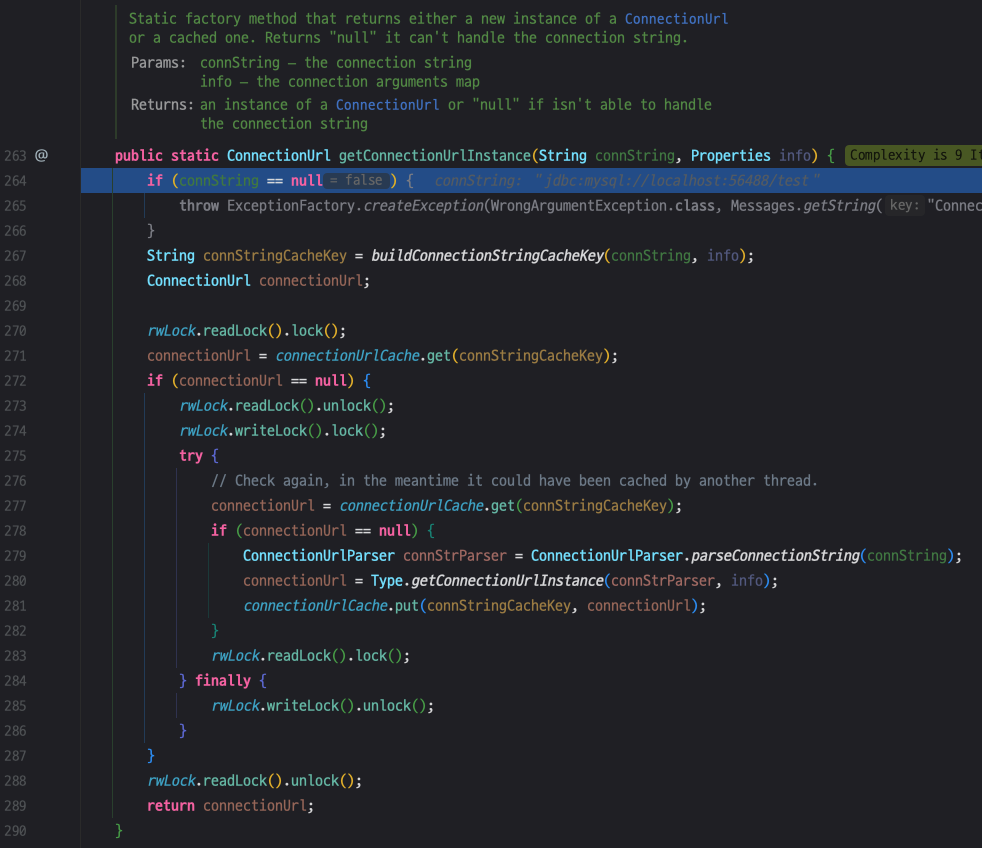Click the 'Params:' label in the doc comment
This screenshot has width=982, height=848.
pos(158,63)
